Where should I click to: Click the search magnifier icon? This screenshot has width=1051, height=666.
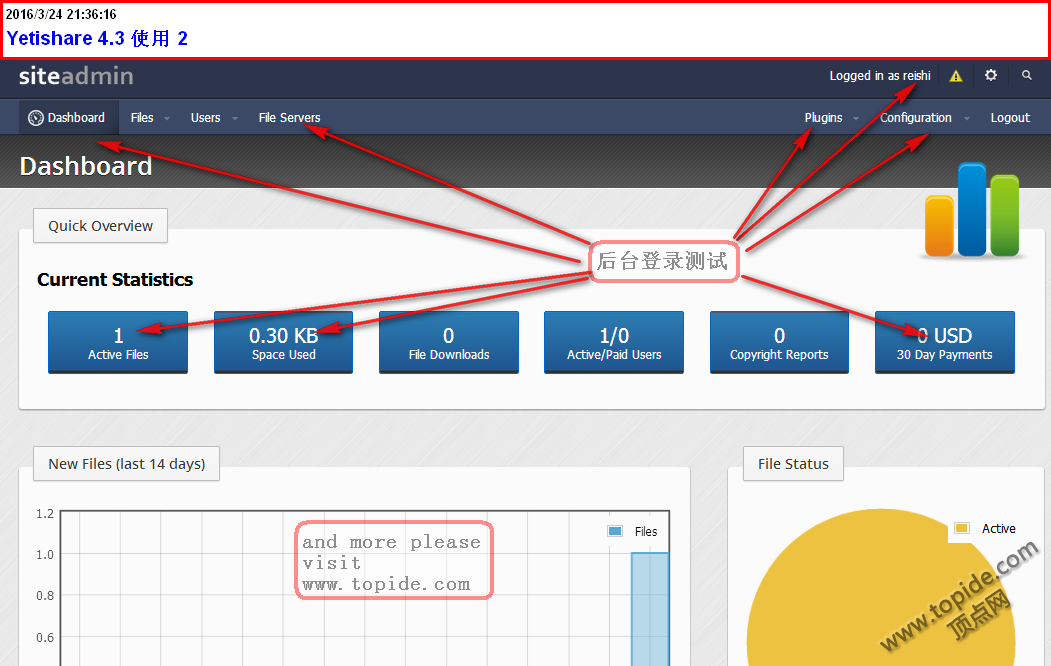coord(1026,75)
